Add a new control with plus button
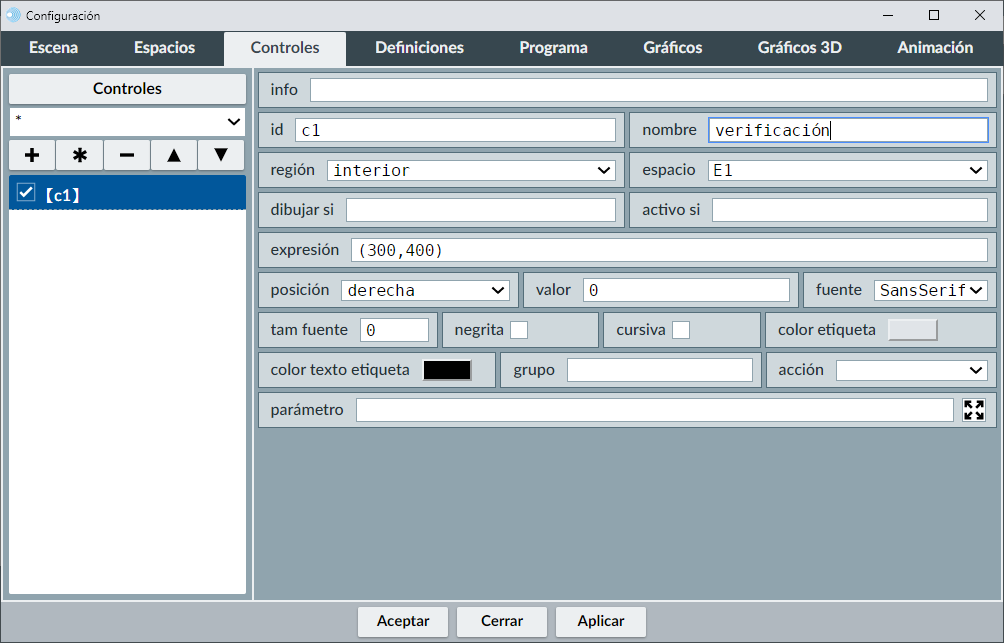 click(32, 155)
